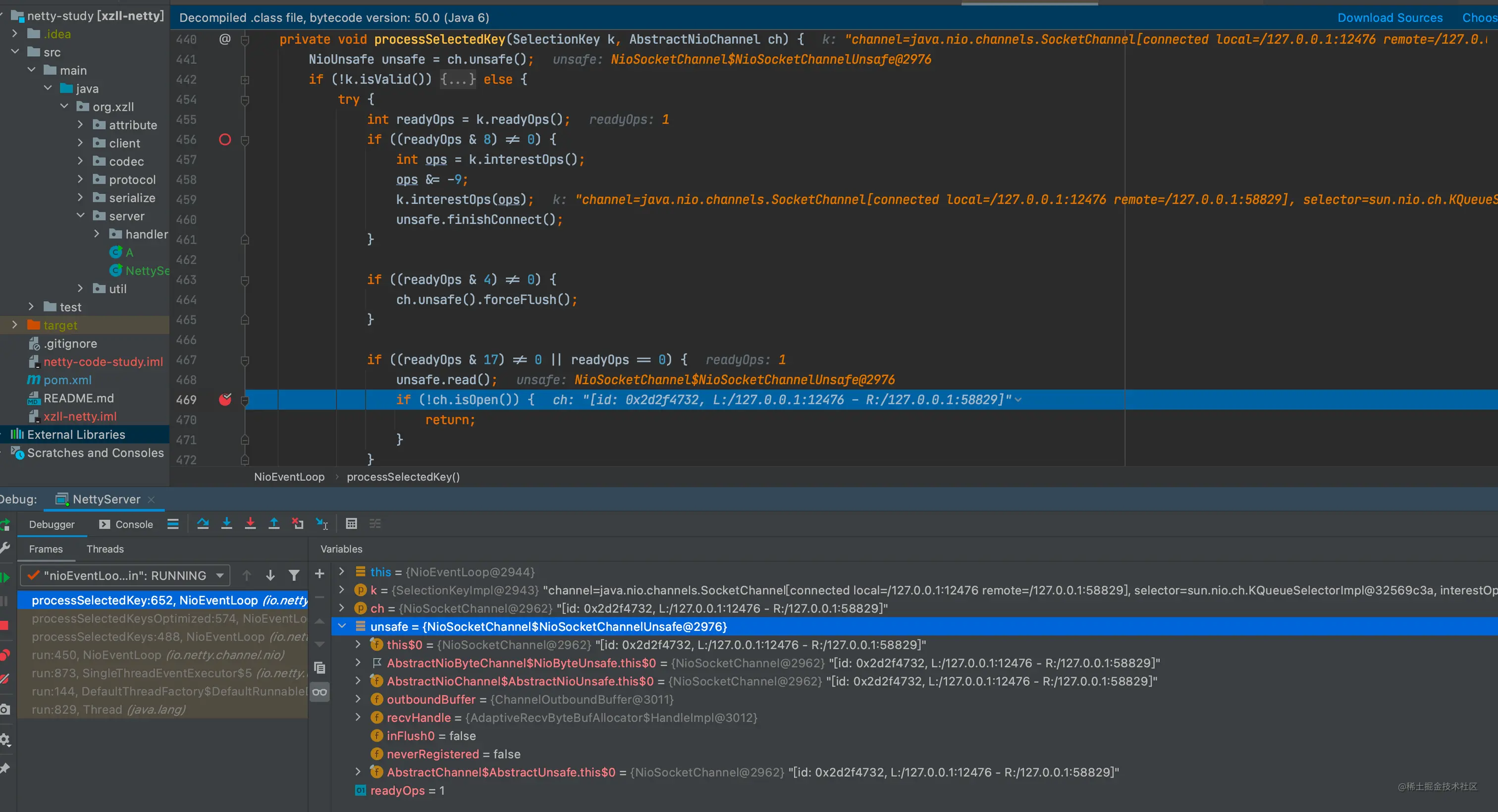Viewport: 1498px width, 812px height.
Task: Click the Step Into icon
Action: (227, 524)
